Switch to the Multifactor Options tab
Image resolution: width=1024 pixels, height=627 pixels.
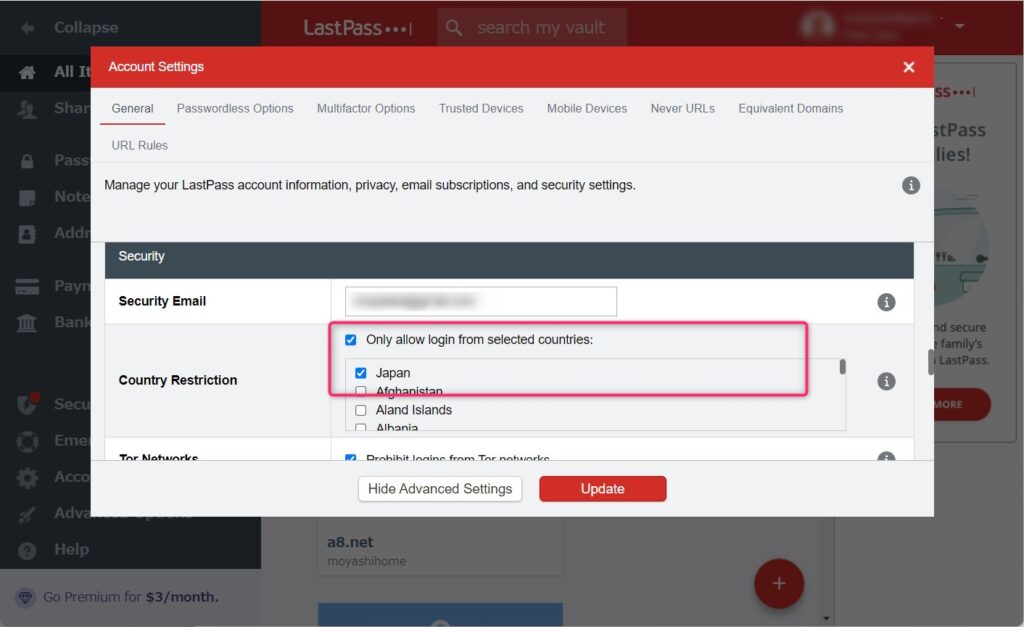pos(366,108)
